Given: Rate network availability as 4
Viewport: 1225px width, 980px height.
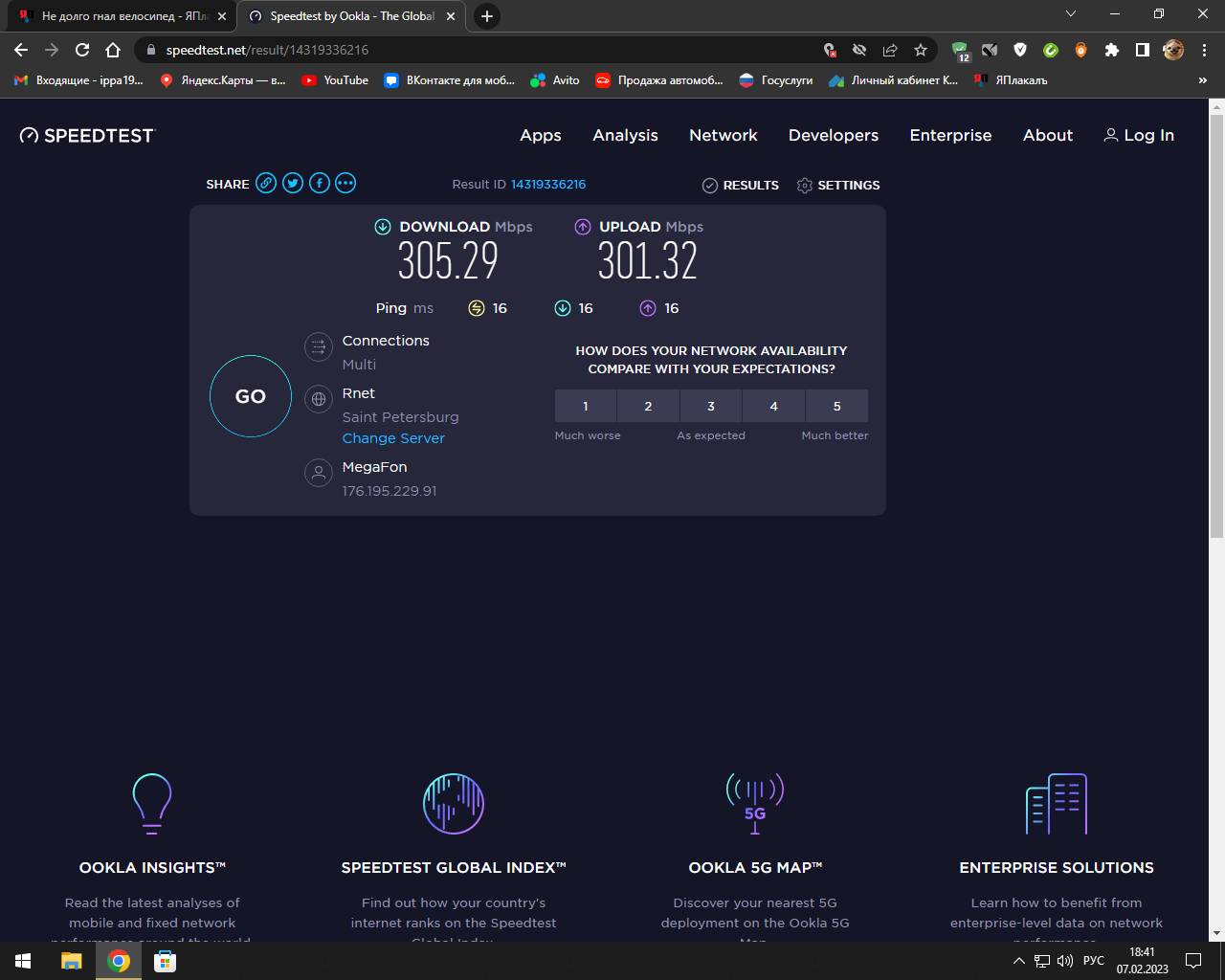Looking at the screenshot, I should [x=774, y=406].
